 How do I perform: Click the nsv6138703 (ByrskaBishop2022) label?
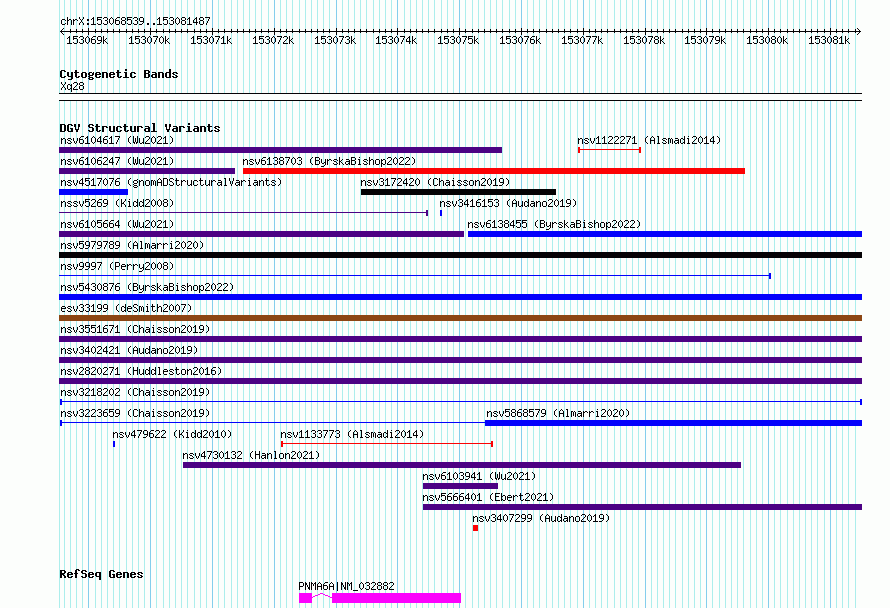(329, 161)
